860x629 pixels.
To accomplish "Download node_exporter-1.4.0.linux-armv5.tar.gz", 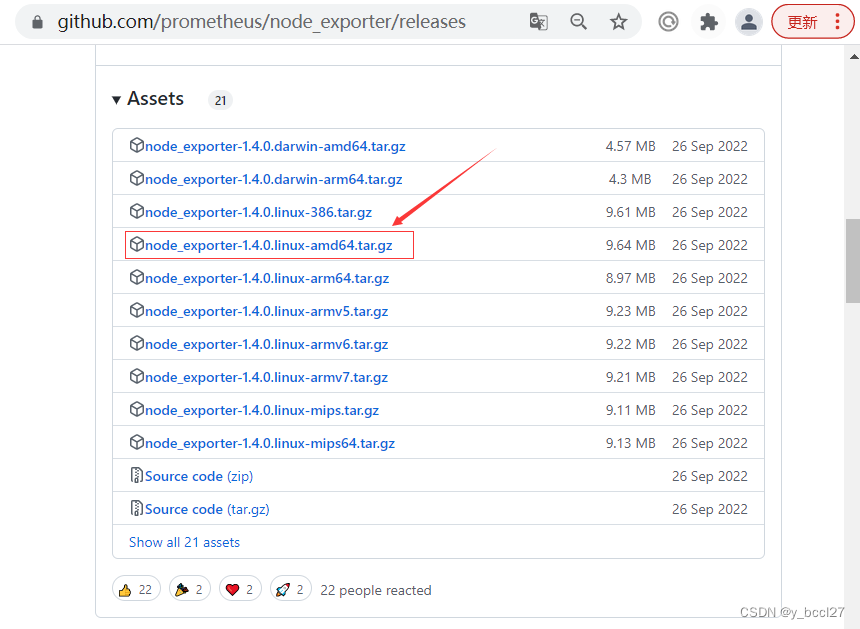I will pos(266,311).
